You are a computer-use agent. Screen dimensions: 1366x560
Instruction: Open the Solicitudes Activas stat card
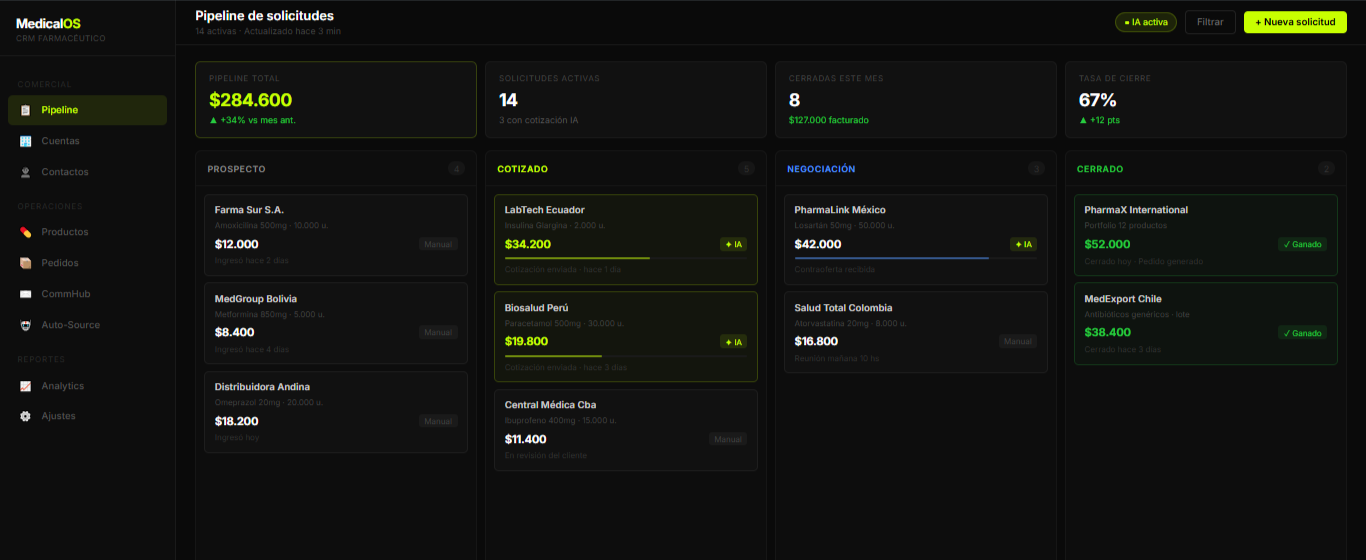(x=626, y=99)
